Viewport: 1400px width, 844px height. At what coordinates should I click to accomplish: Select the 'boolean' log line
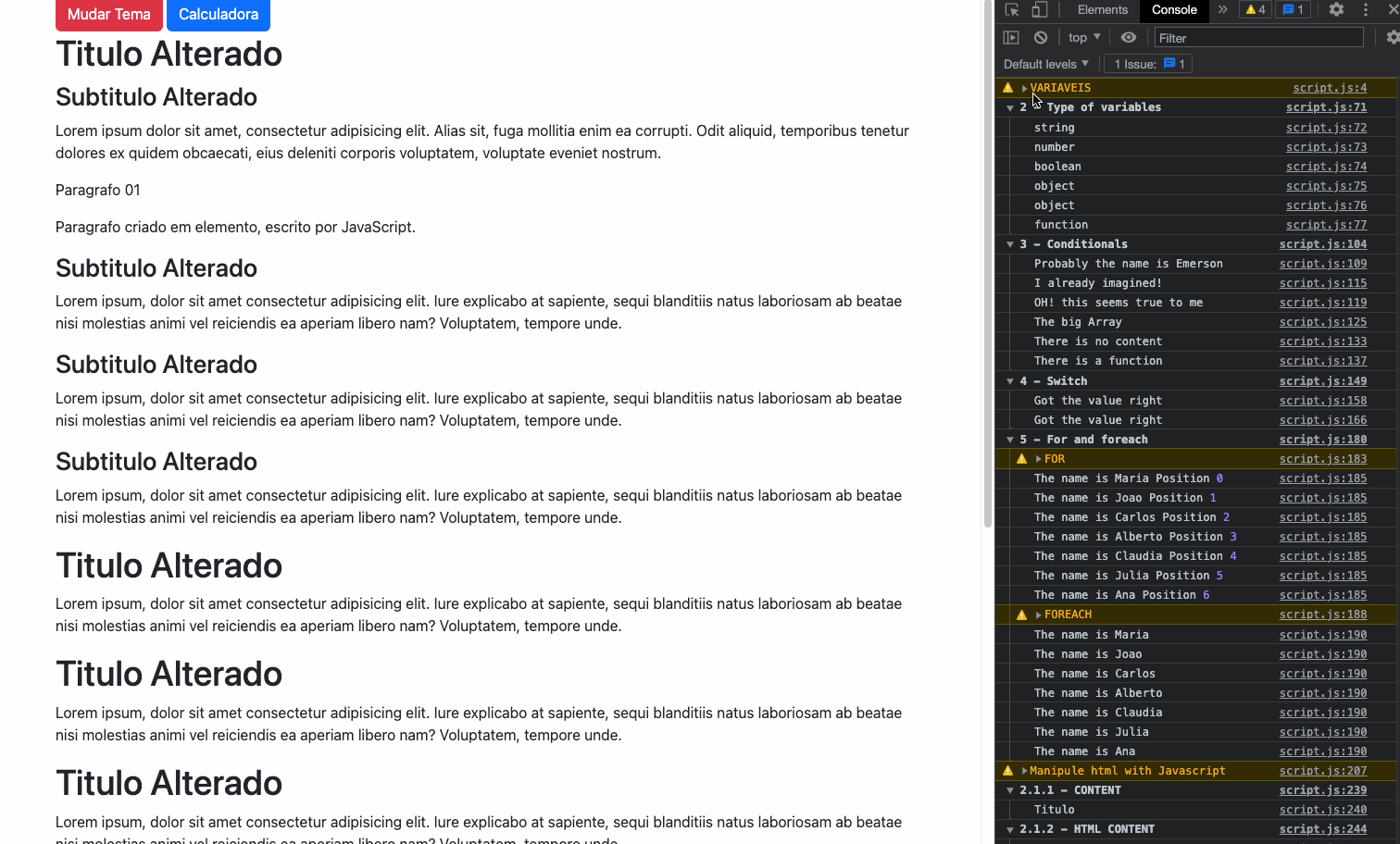tap(1057, 167)
